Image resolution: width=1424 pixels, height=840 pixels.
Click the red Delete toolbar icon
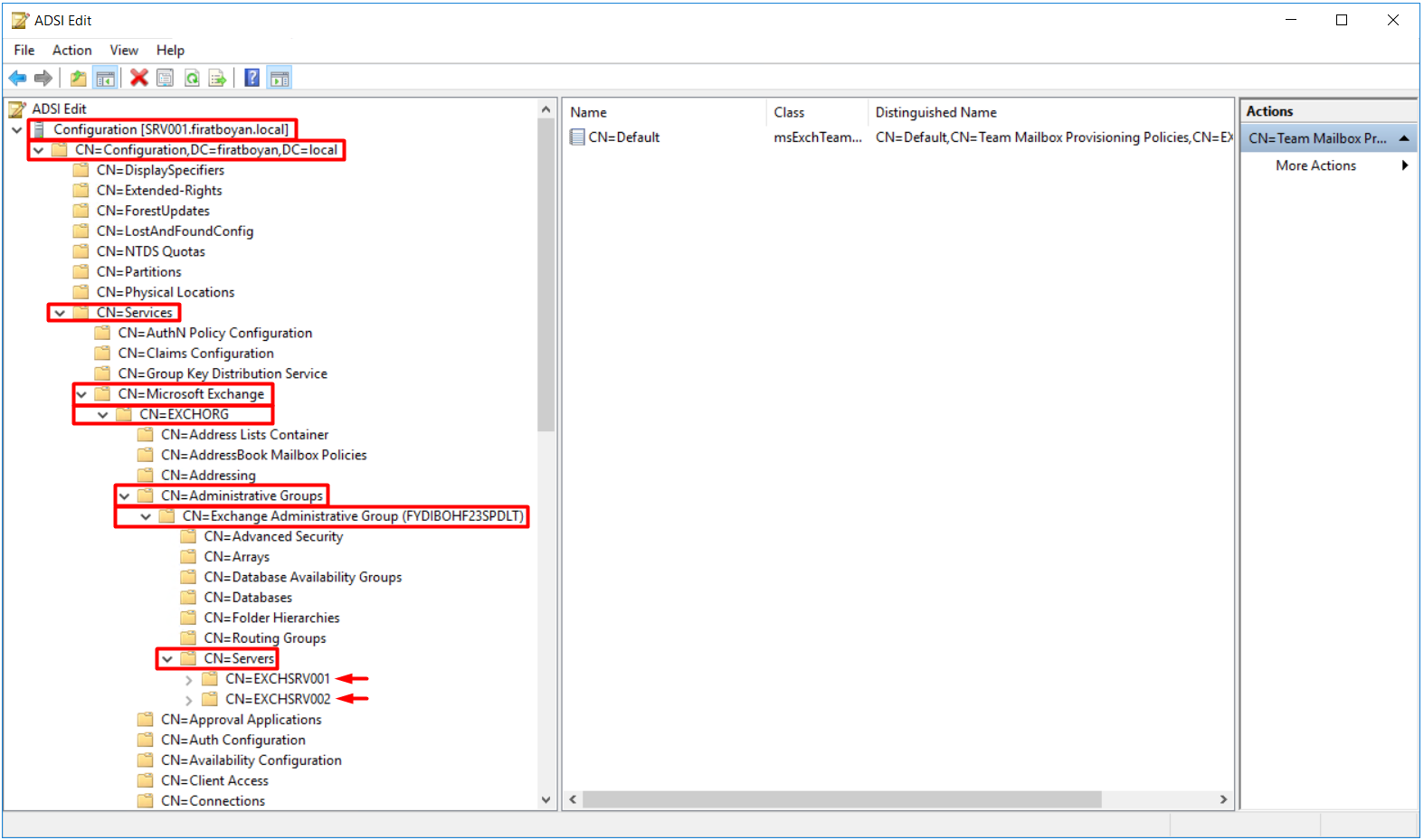[138, 78]
